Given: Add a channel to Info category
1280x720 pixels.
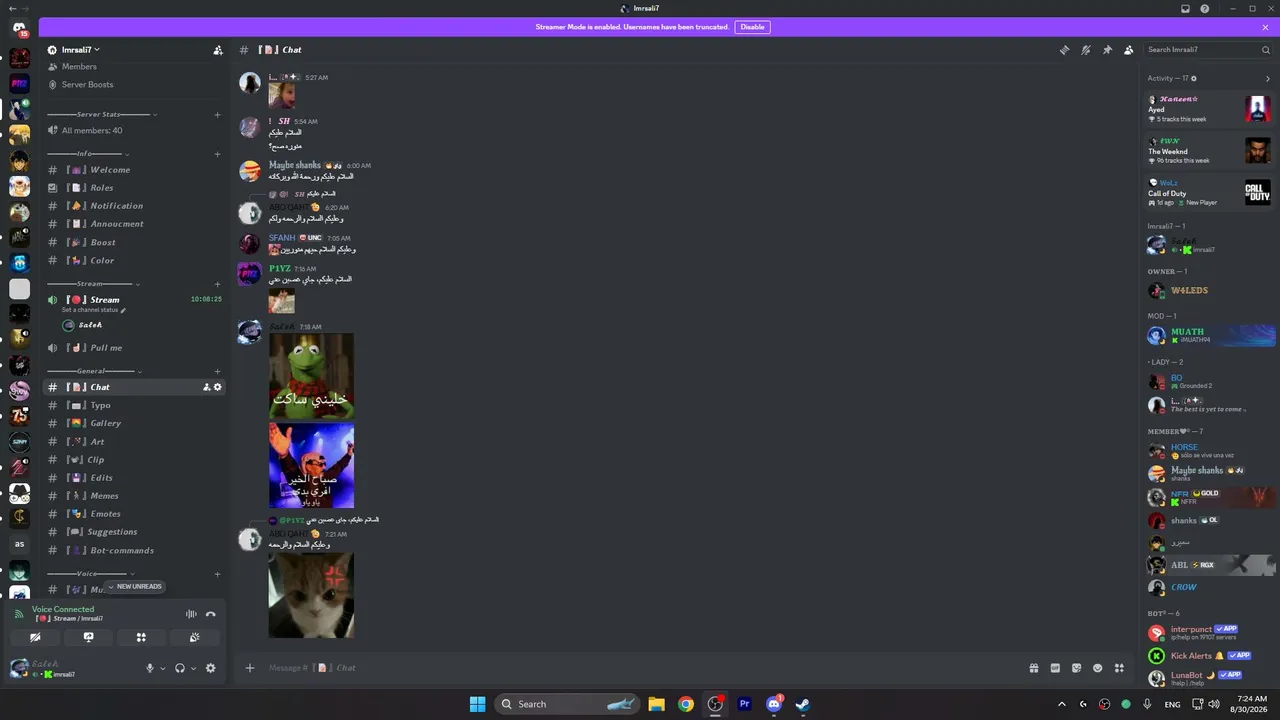Looking at the screenshot, I should point(217,154).
